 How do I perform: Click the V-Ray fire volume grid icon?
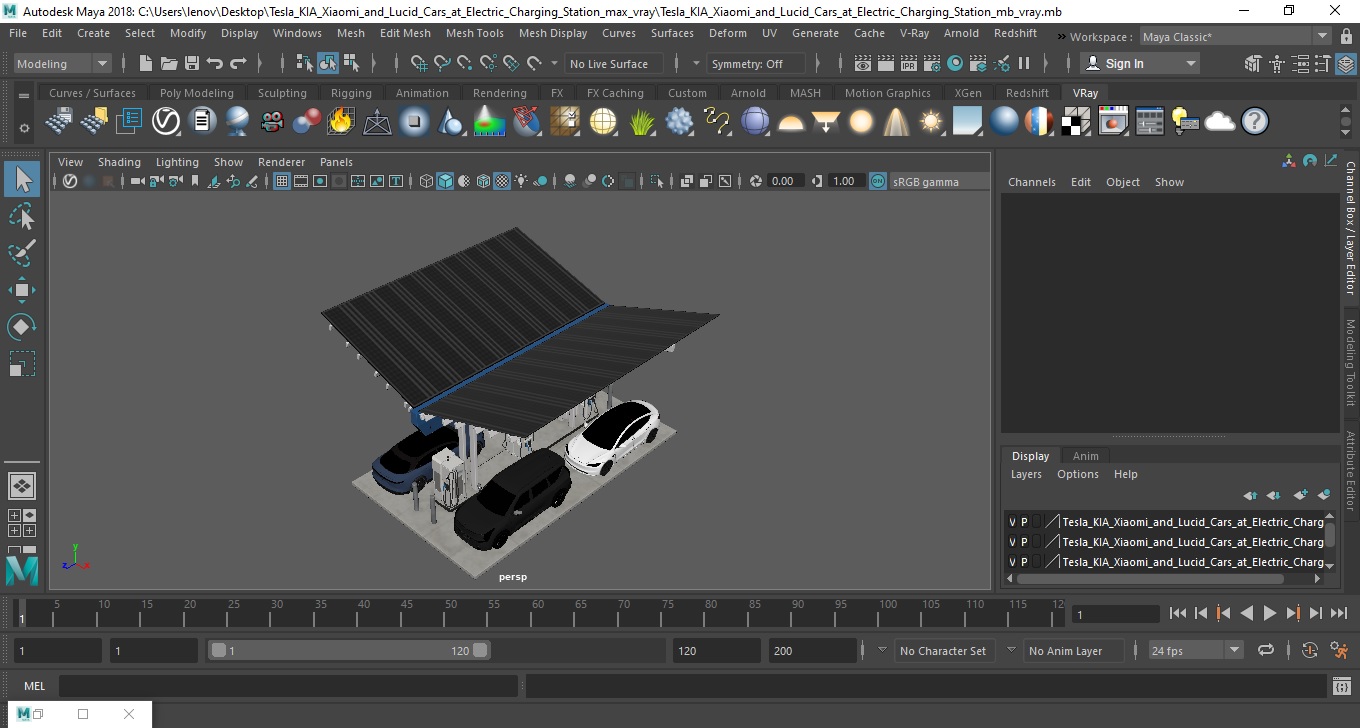point(341,122)
